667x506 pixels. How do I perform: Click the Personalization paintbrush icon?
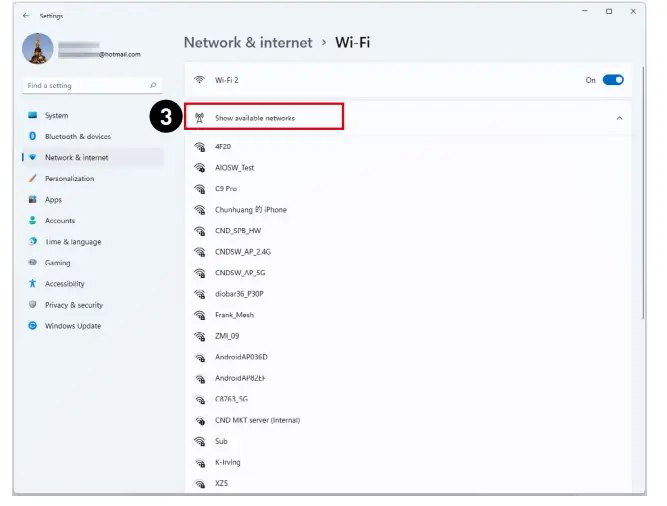pyautogui.click(x=33, y=179)
